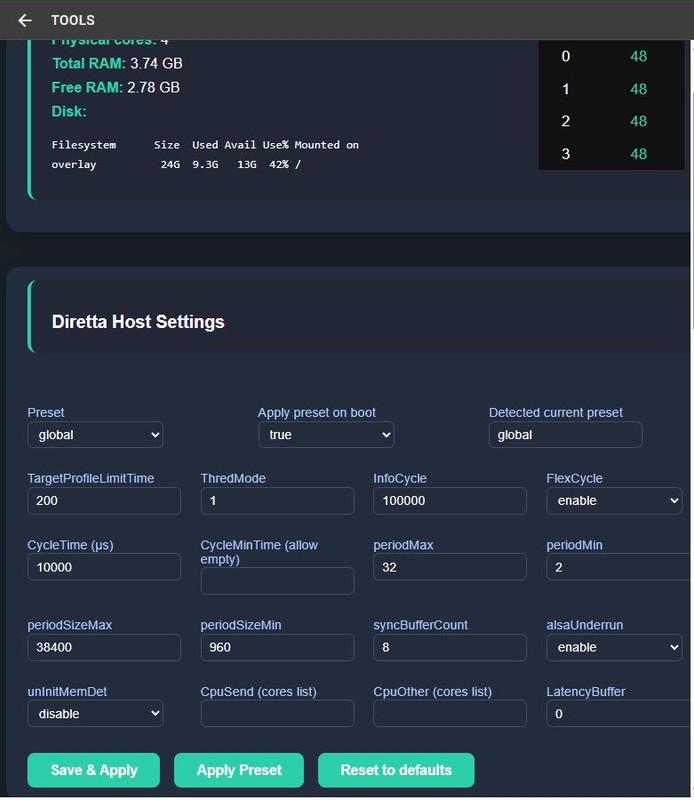Focus the empty CycleMinTime field
This screenshot has width=694, height=800.
pos(277,581)
